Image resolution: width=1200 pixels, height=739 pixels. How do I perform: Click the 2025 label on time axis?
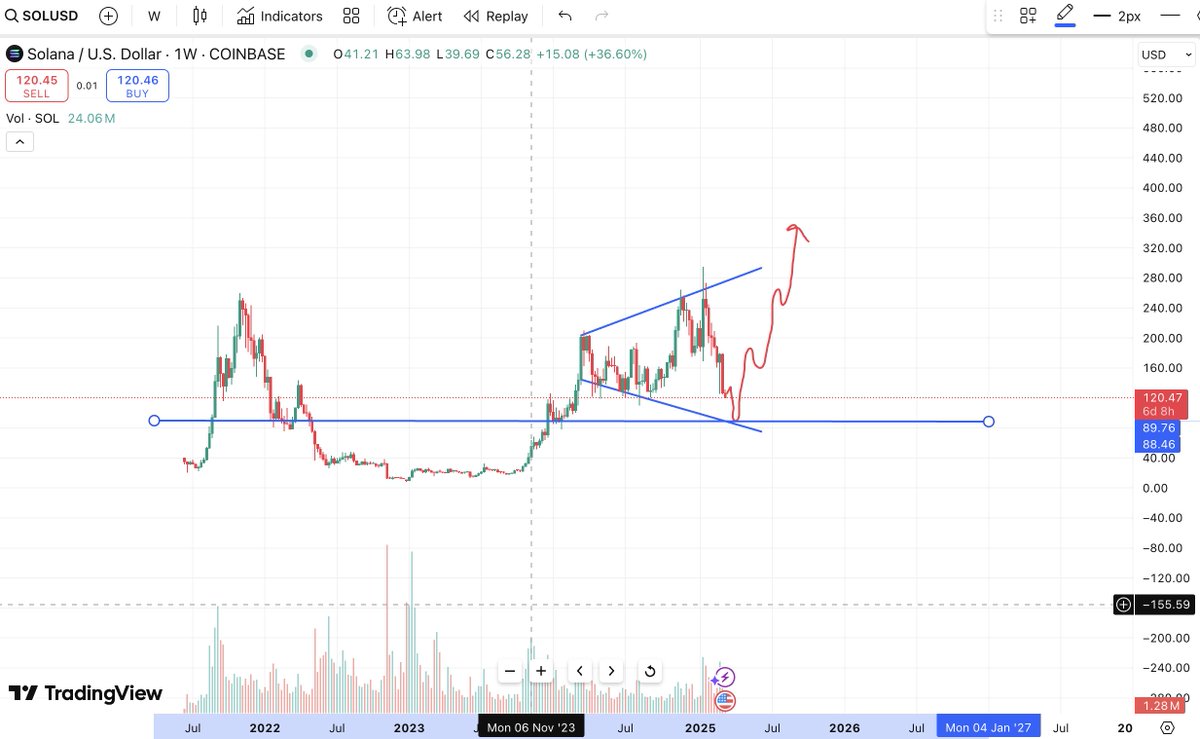click(x=700, y=728)
